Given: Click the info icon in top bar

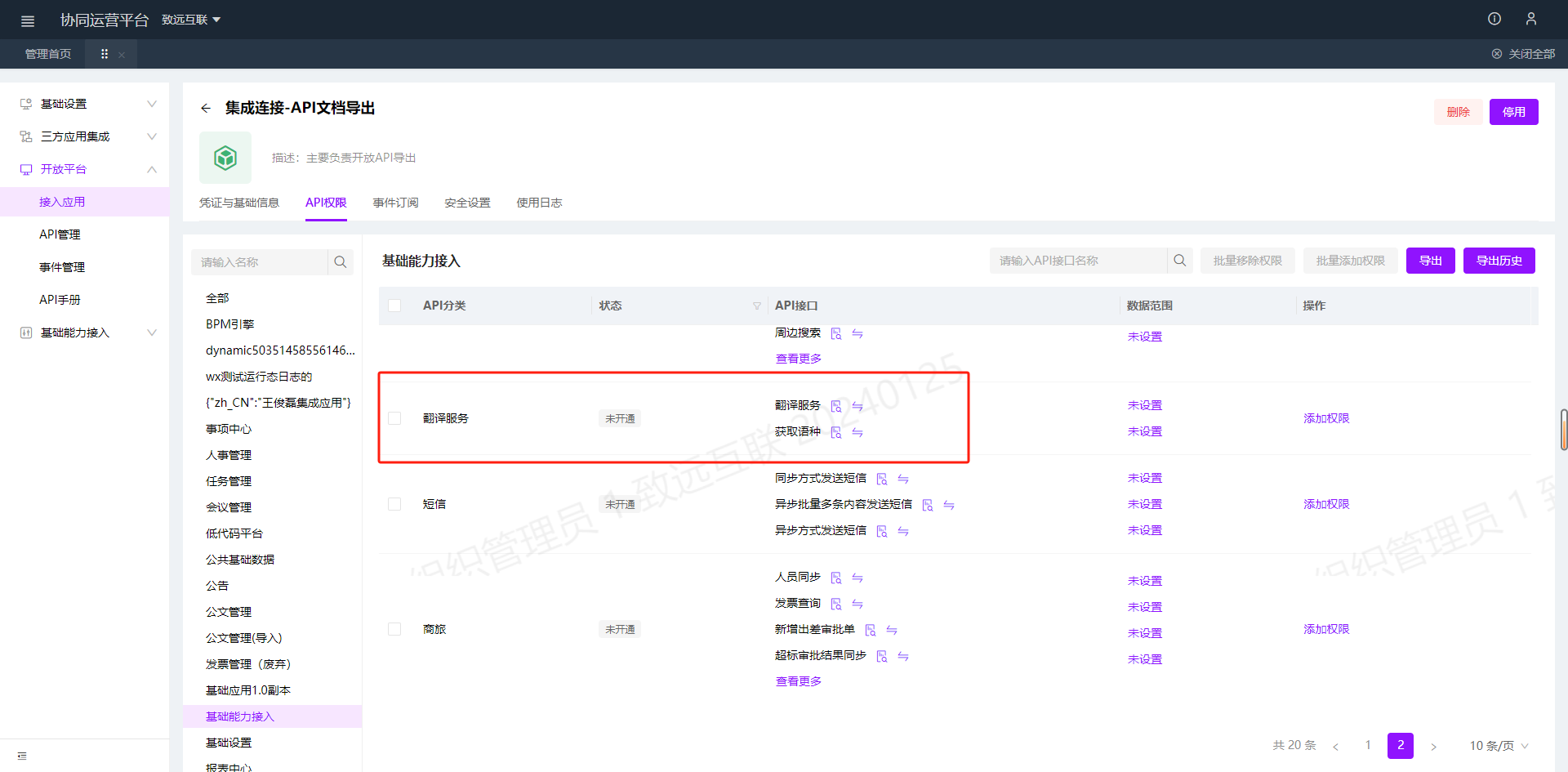Looking at the screenshot, I should coord(1494,19).
